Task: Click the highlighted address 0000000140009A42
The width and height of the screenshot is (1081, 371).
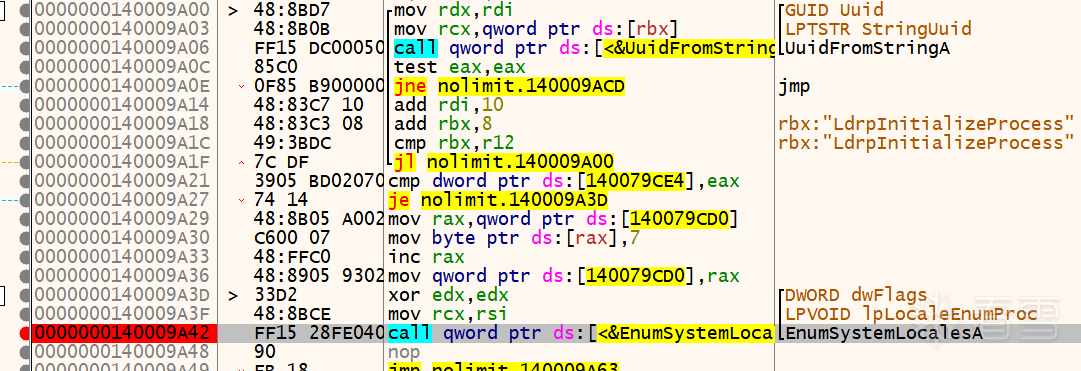Action: point(122,333)
